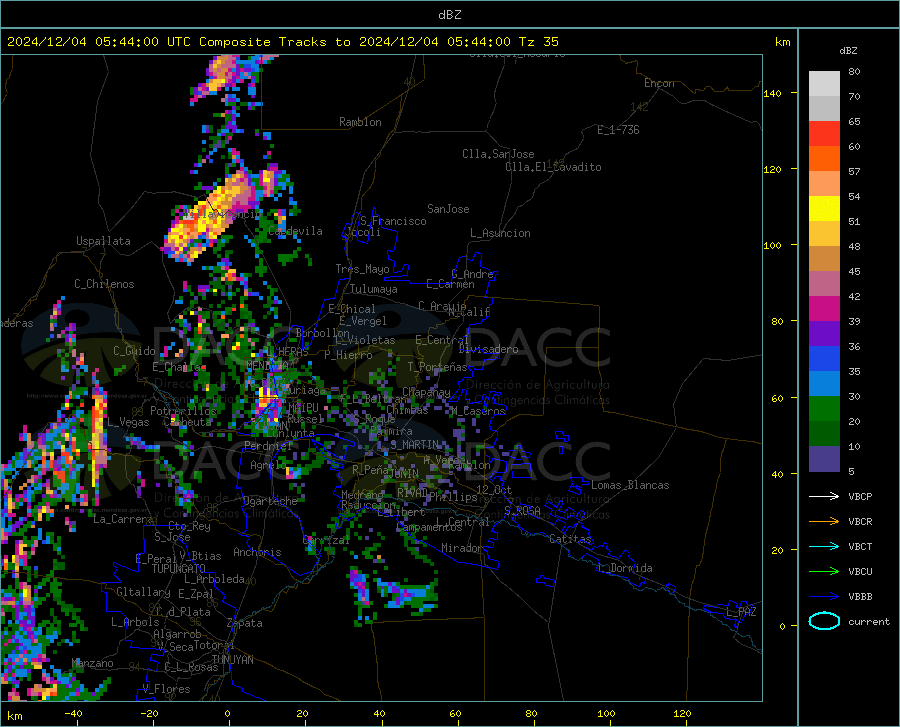This screenshot has width=900, height=727.
Task: Click the S_MARTIN map label
Action: (414, 444)
